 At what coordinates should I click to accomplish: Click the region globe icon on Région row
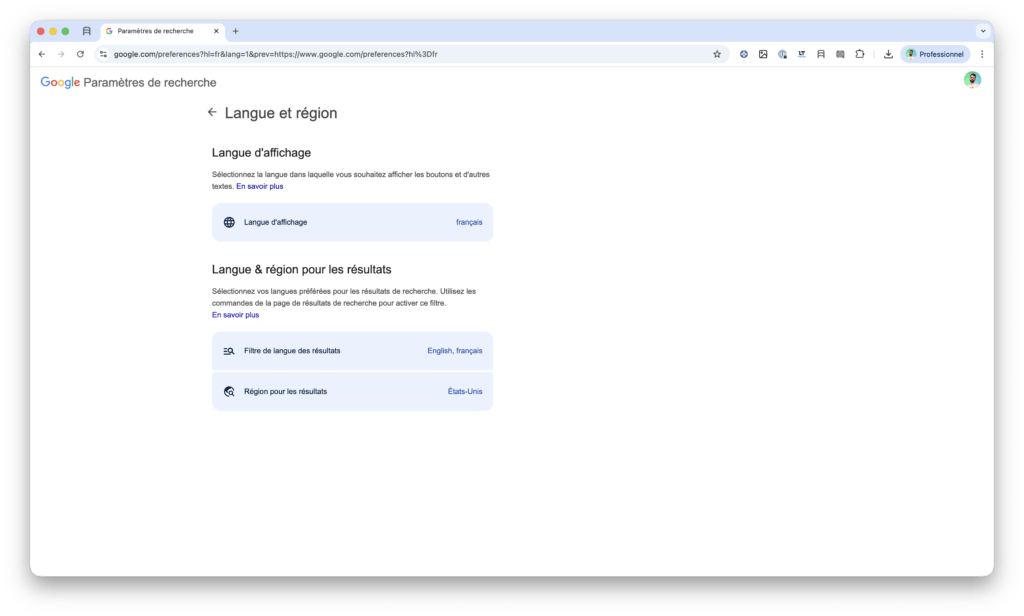click(228, 391)
